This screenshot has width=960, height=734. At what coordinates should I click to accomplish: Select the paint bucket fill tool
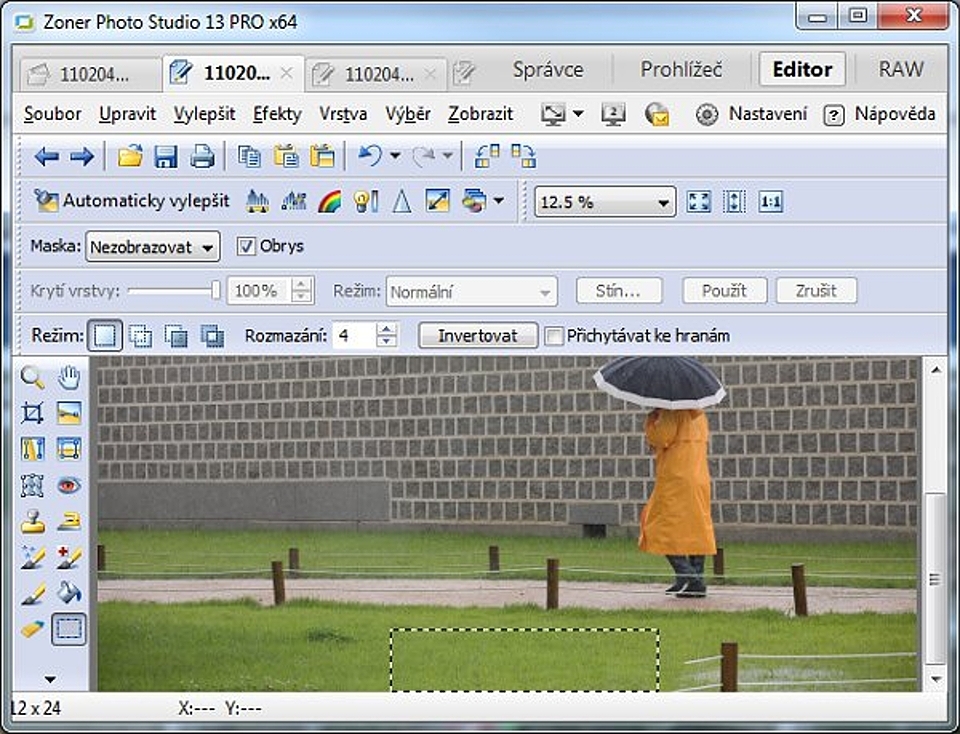69,593
